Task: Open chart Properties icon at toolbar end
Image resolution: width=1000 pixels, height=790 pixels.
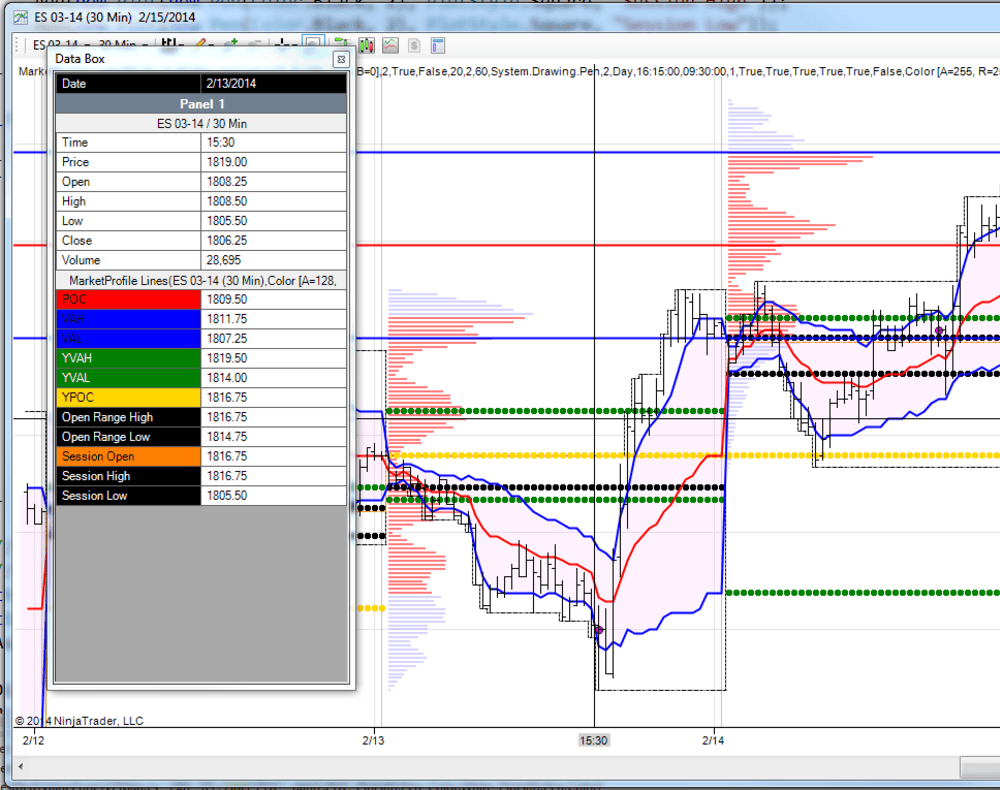Action: 437,45
